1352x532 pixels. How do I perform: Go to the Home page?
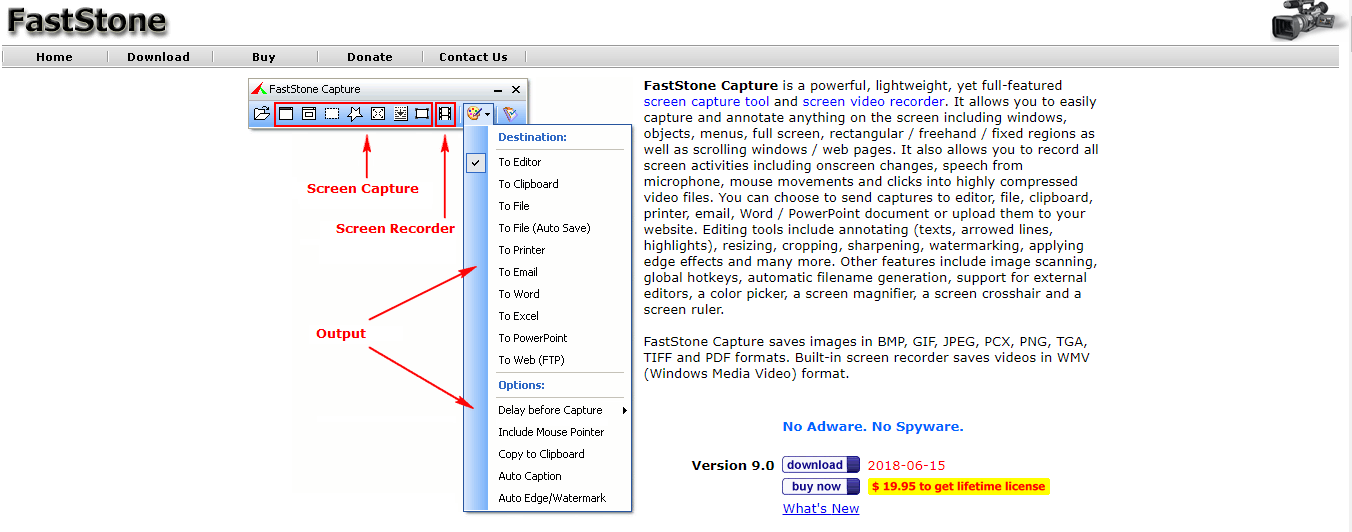[54, 57]
